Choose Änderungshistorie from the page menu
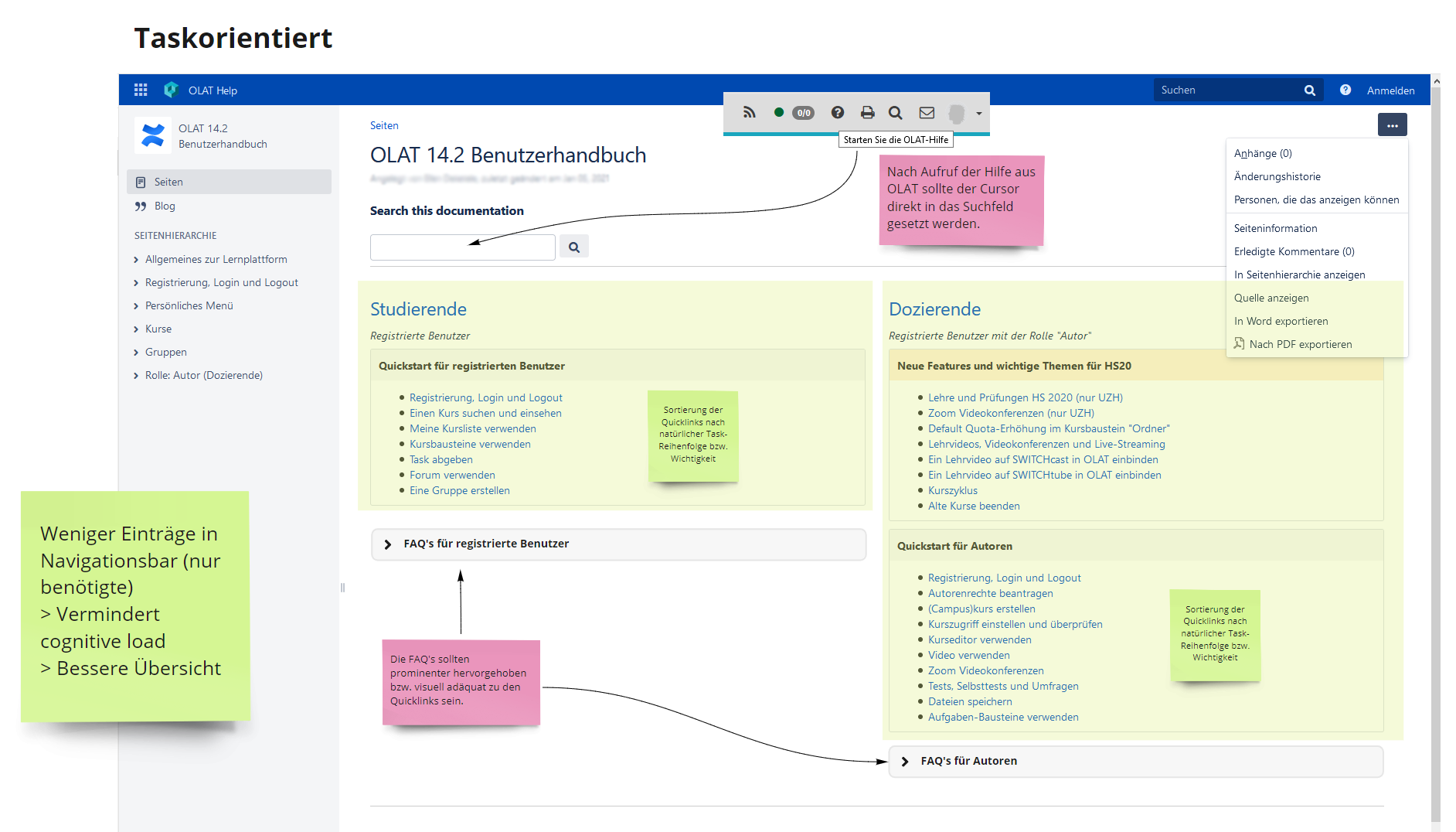Viewport: 1456px width, 832px height. tap(1277, 176)
